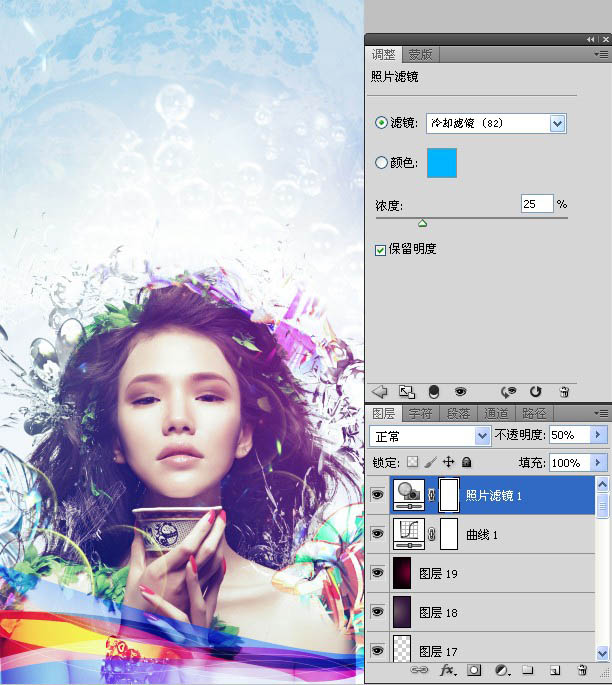612x685 pixels.
Task: Click the blue filter color swatch
Action: pyautogui.click(x=442, y=163)
